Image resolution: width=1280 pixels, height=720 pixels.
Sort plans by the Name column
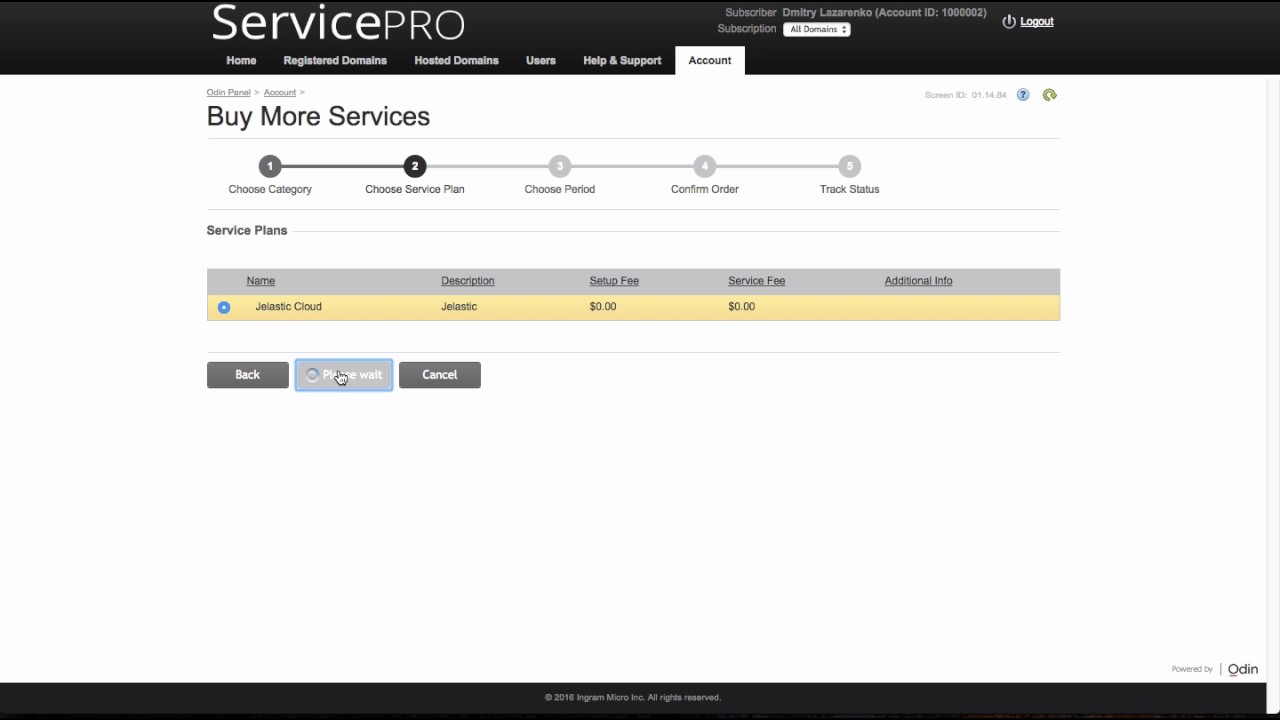261,281
